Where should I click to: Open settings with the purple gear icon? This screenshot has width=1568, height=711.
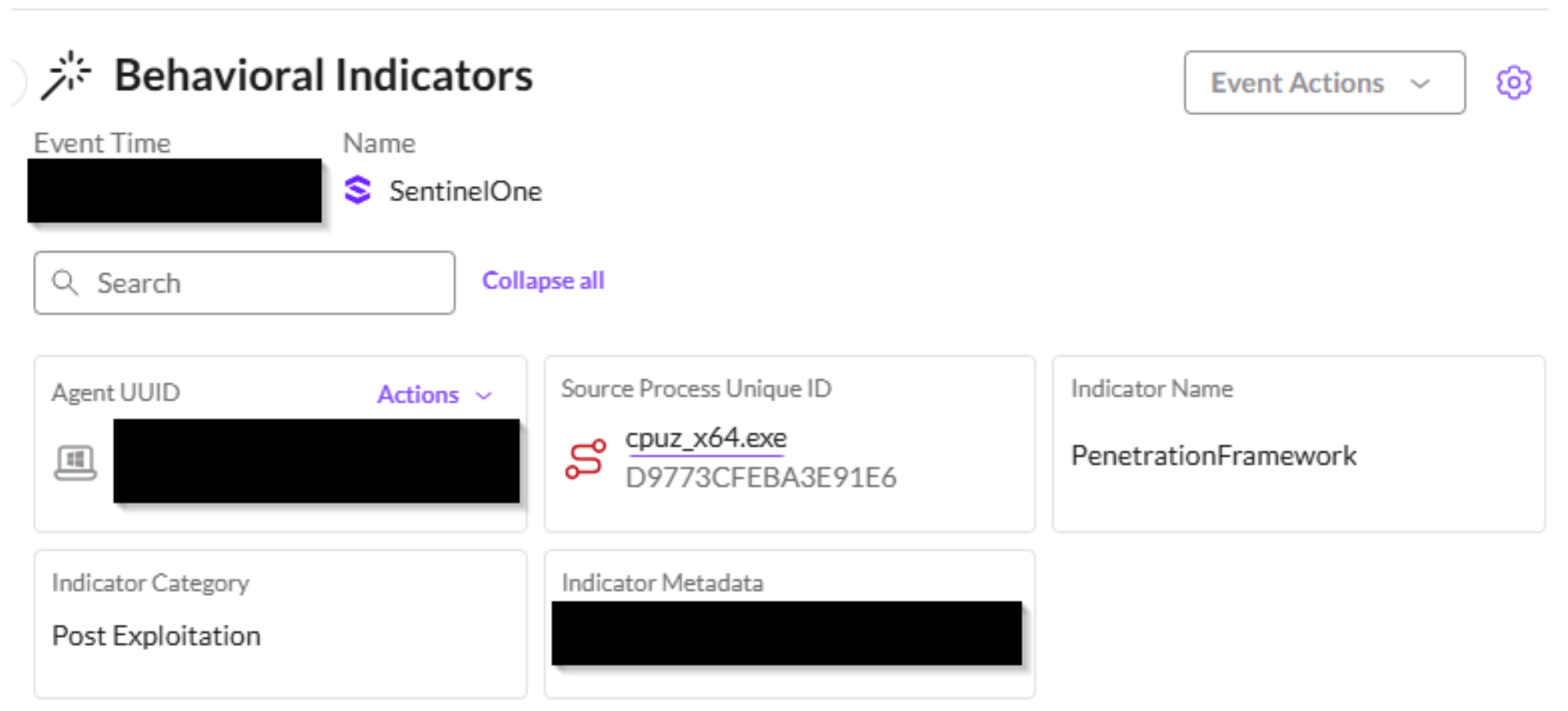1513,83
